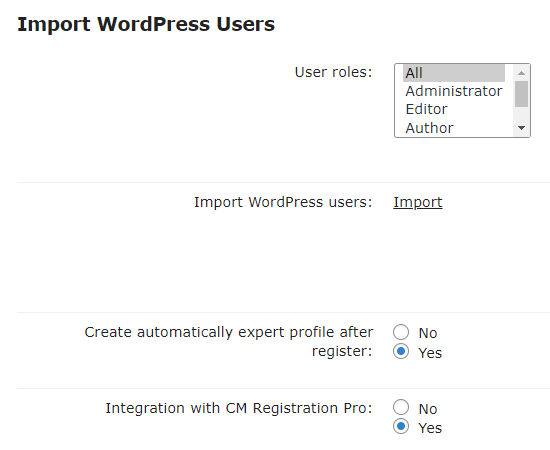Select 'All' in the User roles list
Screen dimensions: 550x450
click(x=454, y=73)
